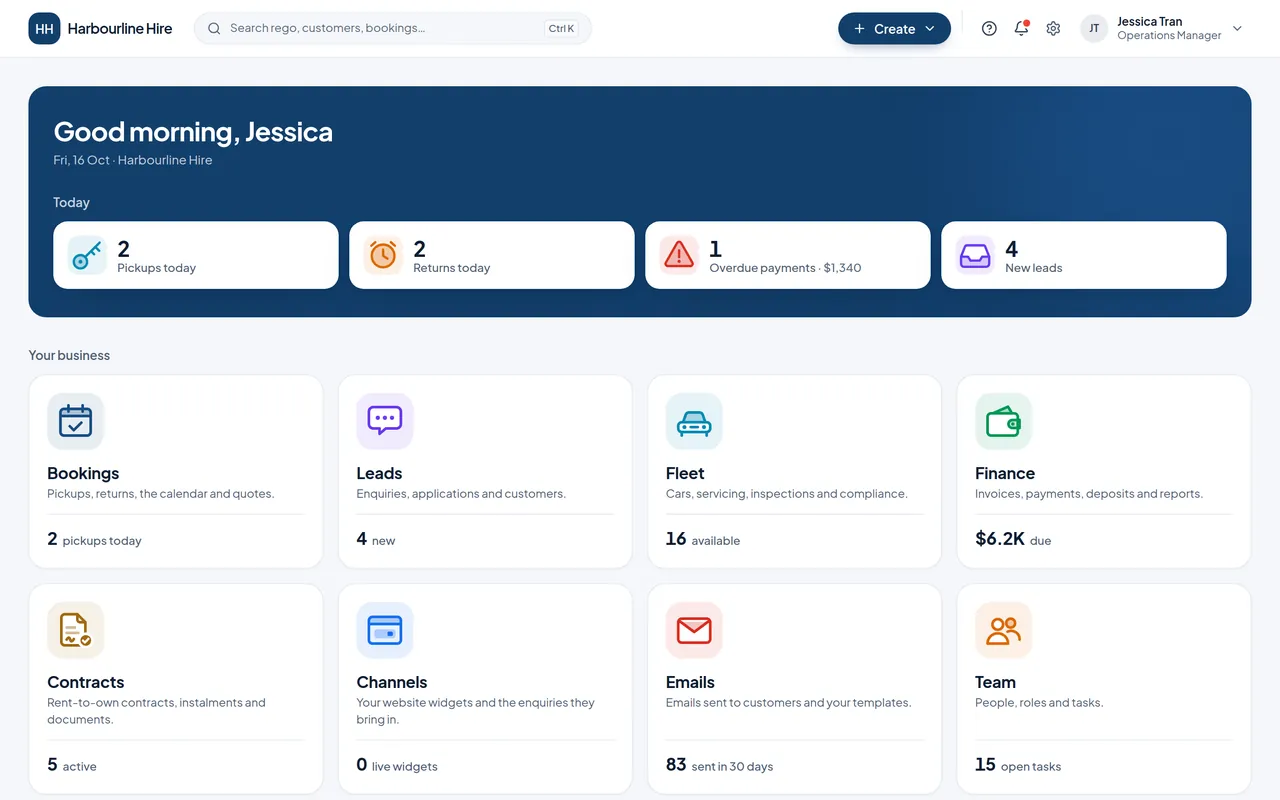1280x800 pixels.
Task: Click the inbox icon for new leads
Action: pyautogui.click(x=975, y=255)
